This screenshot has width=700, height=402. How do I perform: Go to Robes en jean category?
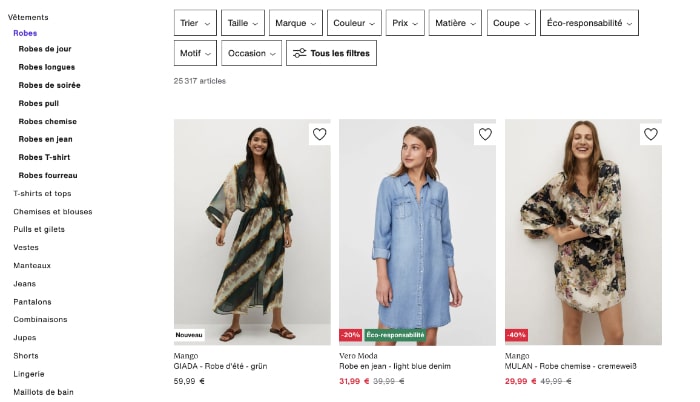[x=45, y=139]
